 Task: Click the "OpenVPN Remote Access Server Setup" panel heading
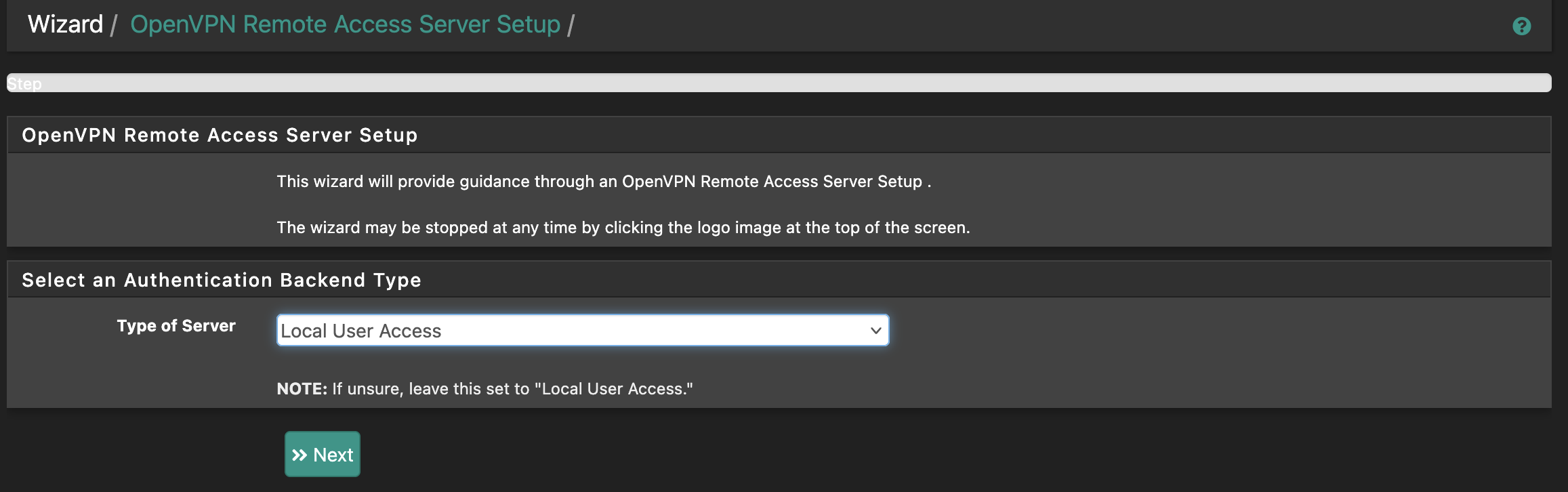(x=220, y=135)
